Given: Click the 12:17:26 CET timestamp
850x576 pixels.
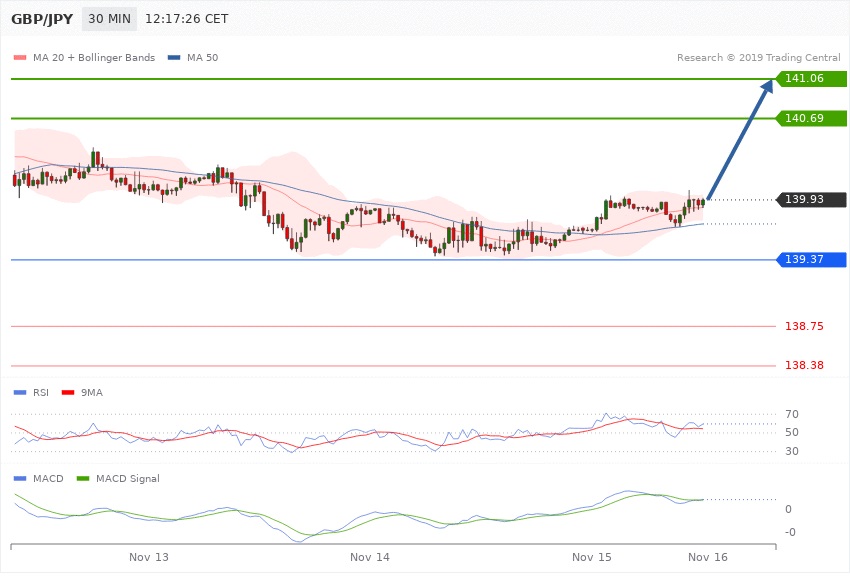Looking at the screenshot, I should coord(188,20).
